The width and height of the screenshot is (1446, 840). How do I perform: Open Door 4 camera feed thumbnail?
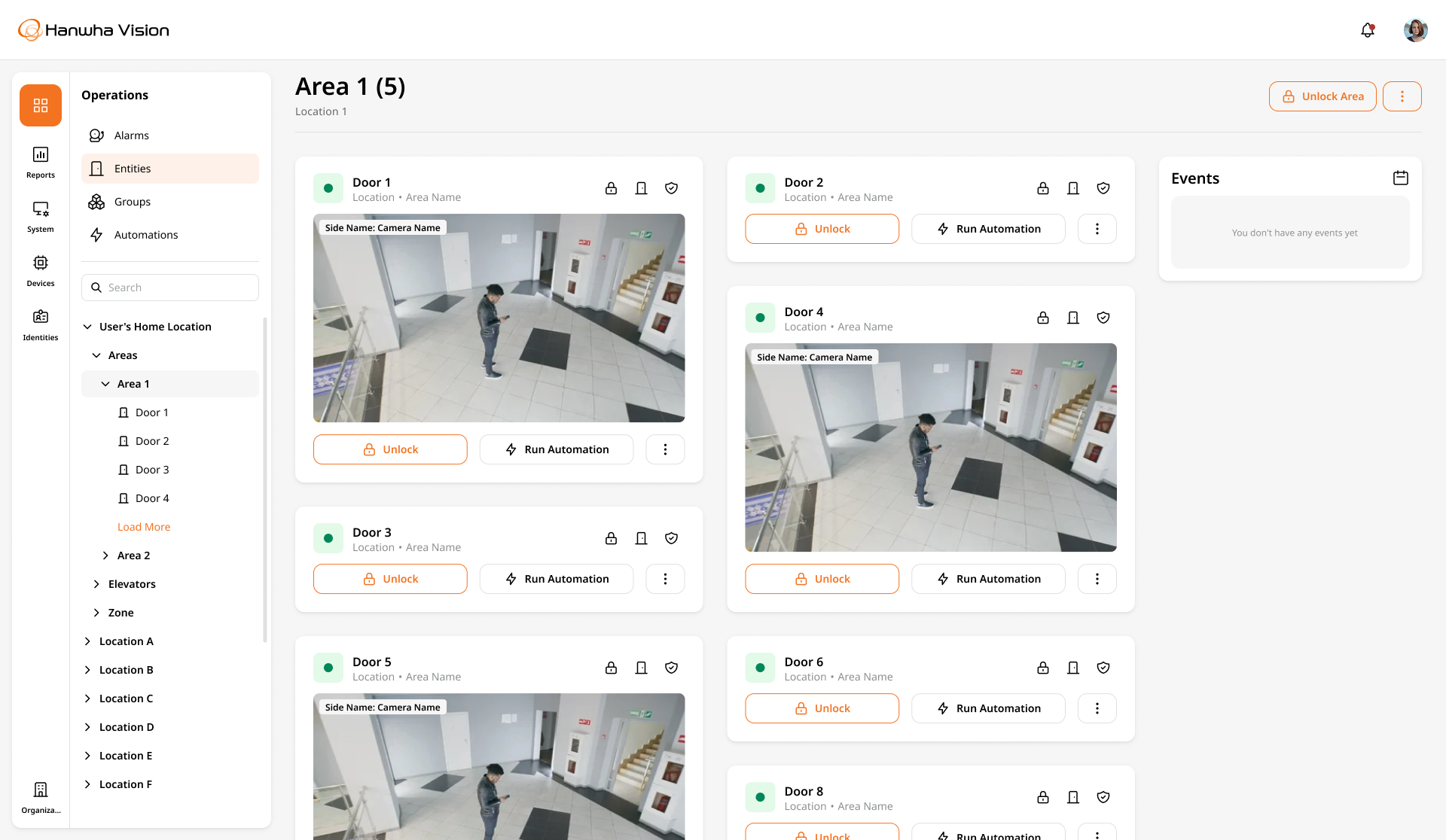point(931,447)
